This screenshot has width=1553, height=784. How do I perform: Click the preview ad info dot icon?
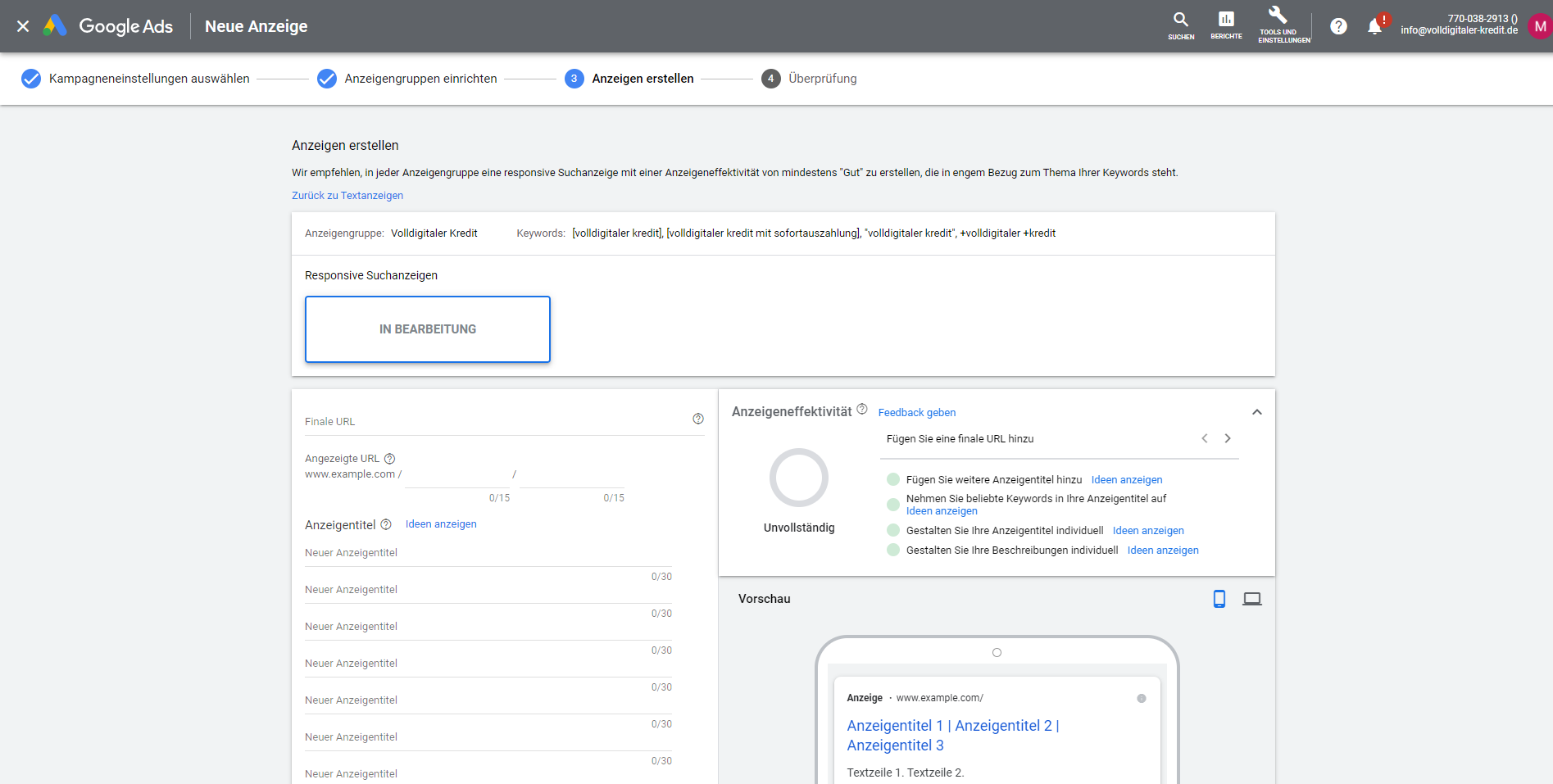1142,699
